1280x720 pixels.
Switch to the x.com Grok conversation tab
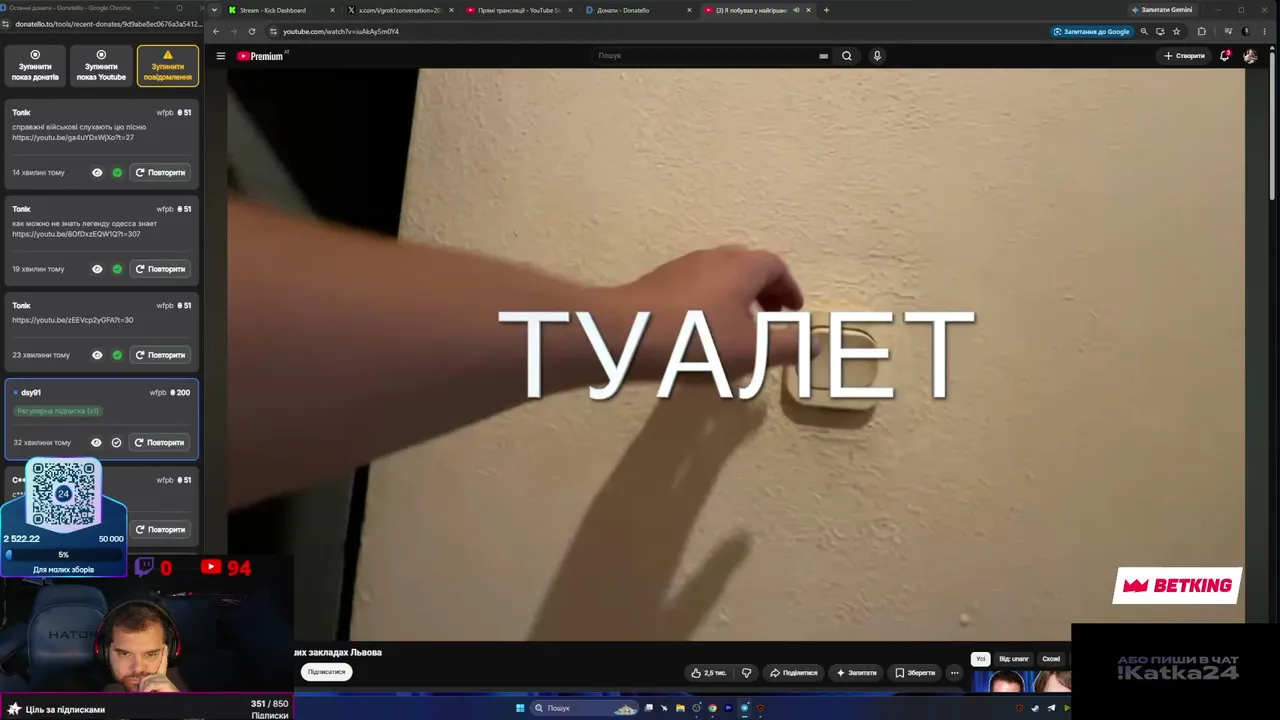(x=399, y=10)
